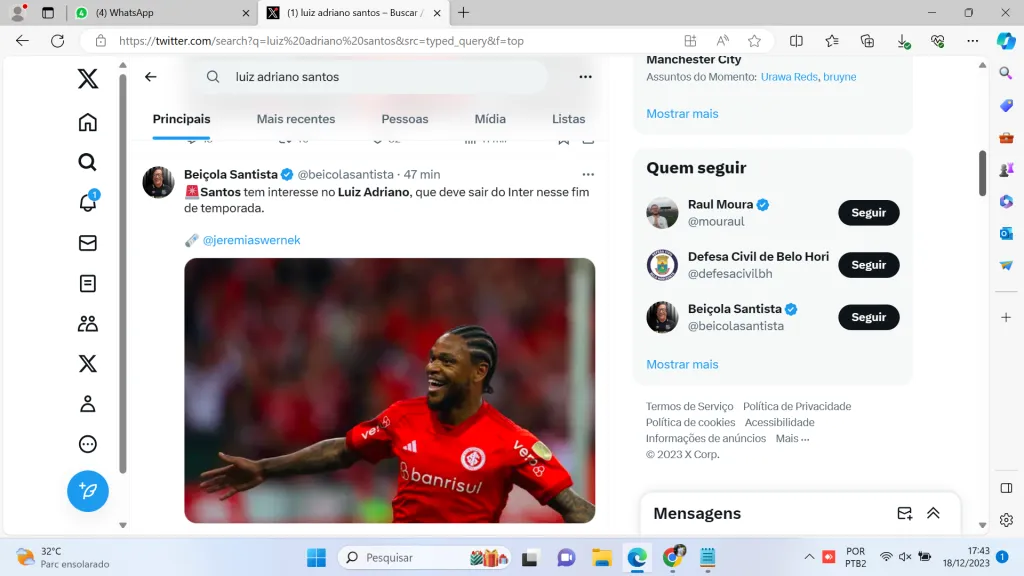Open Profile icon in the sidebar
This screenshot has height=576, width=1024.
88,404
